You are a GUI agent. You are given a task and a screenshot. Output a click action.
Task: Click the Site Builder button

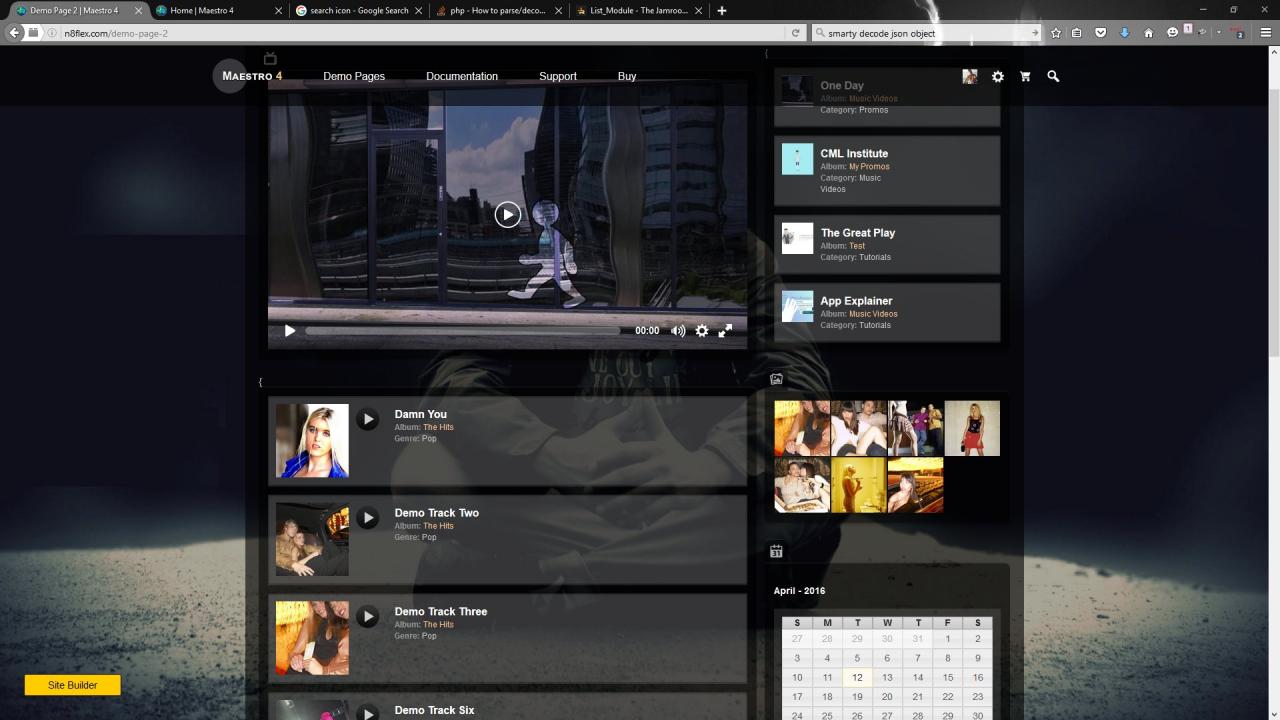[73, 685]
